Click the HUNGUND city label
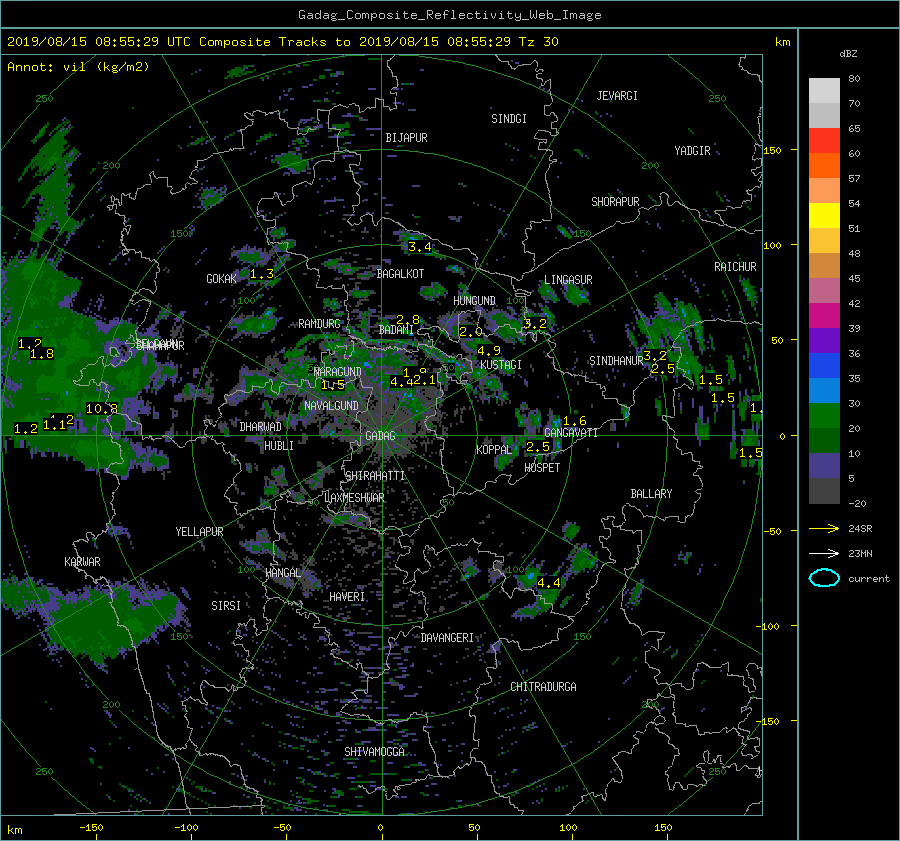Image resolution: width=900 pixels, height=841 pixels. (x=474, y=301)
